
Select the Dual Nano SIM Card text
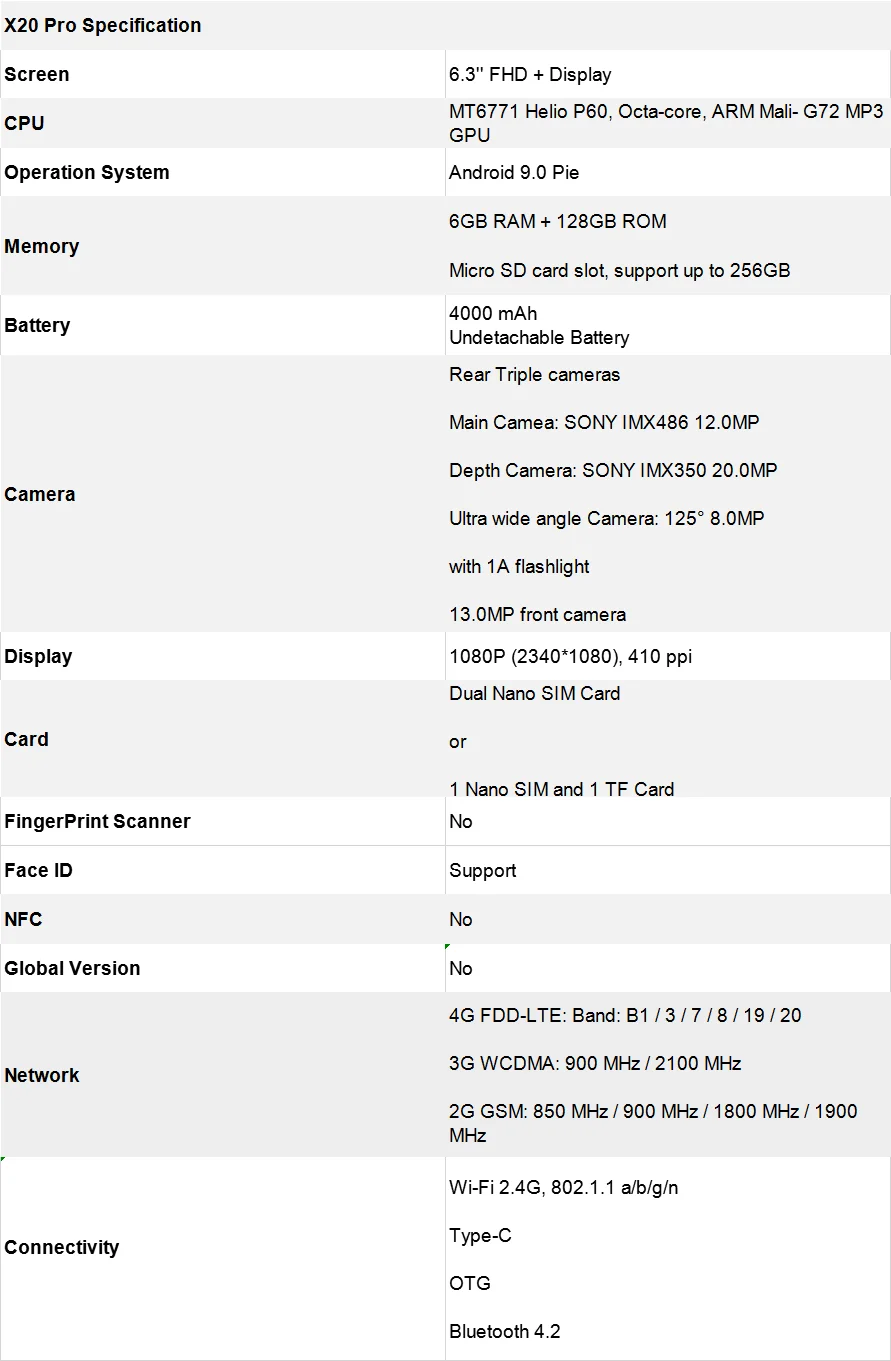[x=534, y=693]
